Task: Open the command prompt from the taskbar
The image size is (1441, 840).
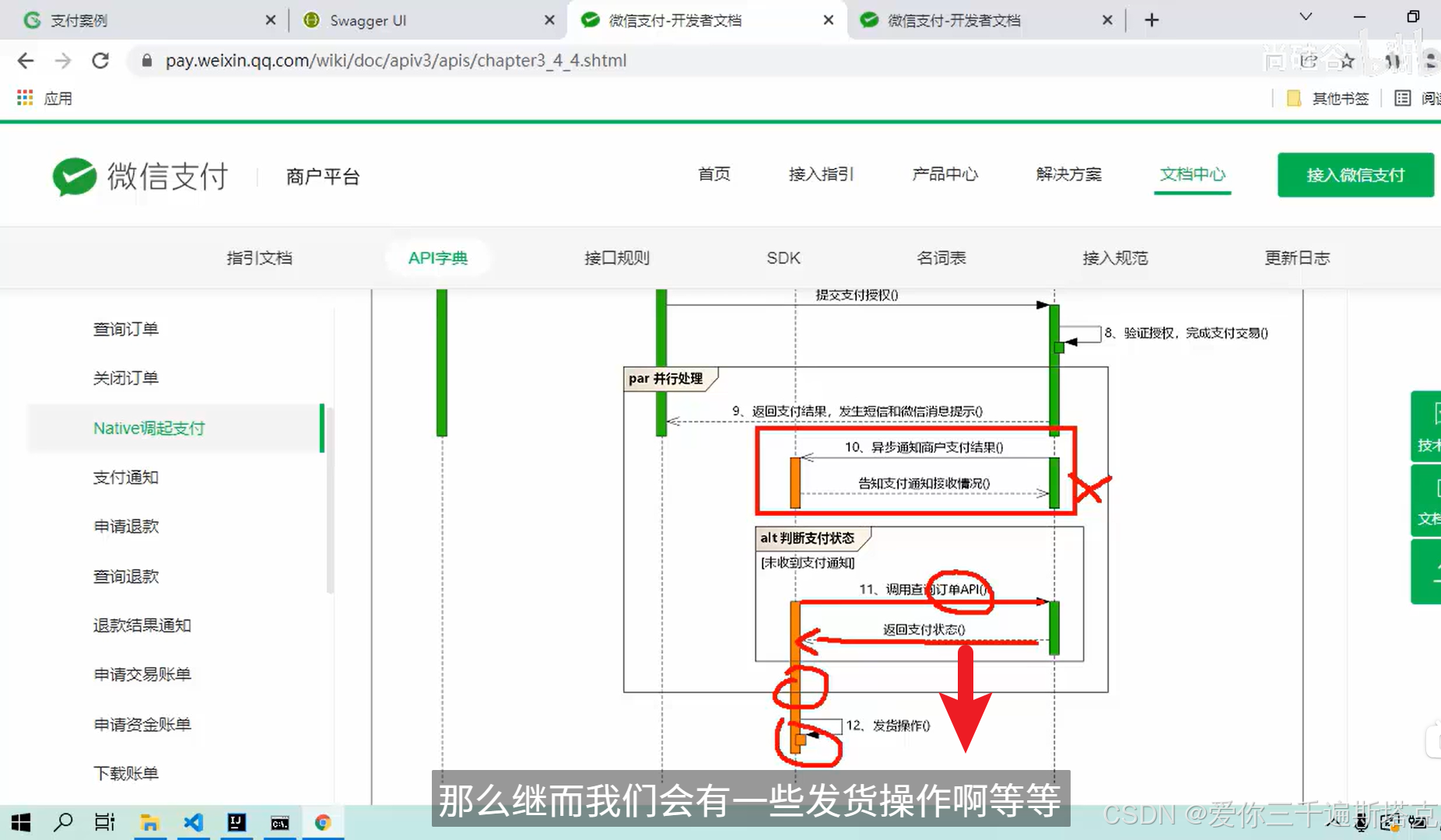Action: [x=280, y=822]
